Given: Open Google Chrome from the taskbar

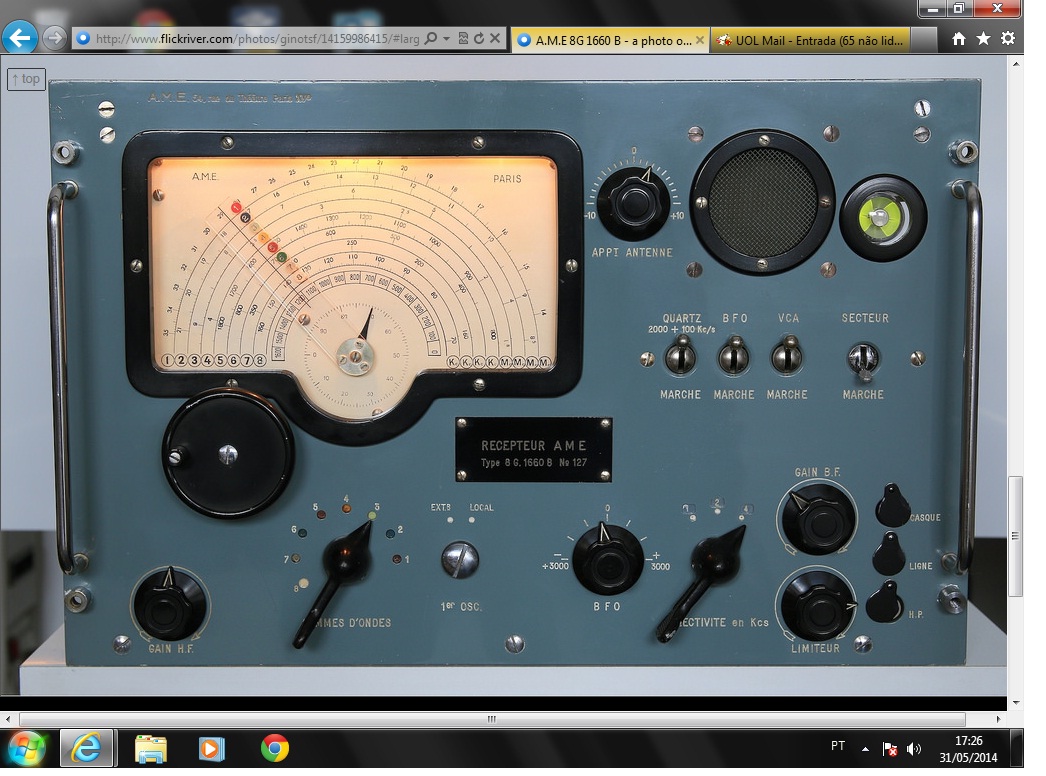Looking at the screenshot, I should pos(274,748).
